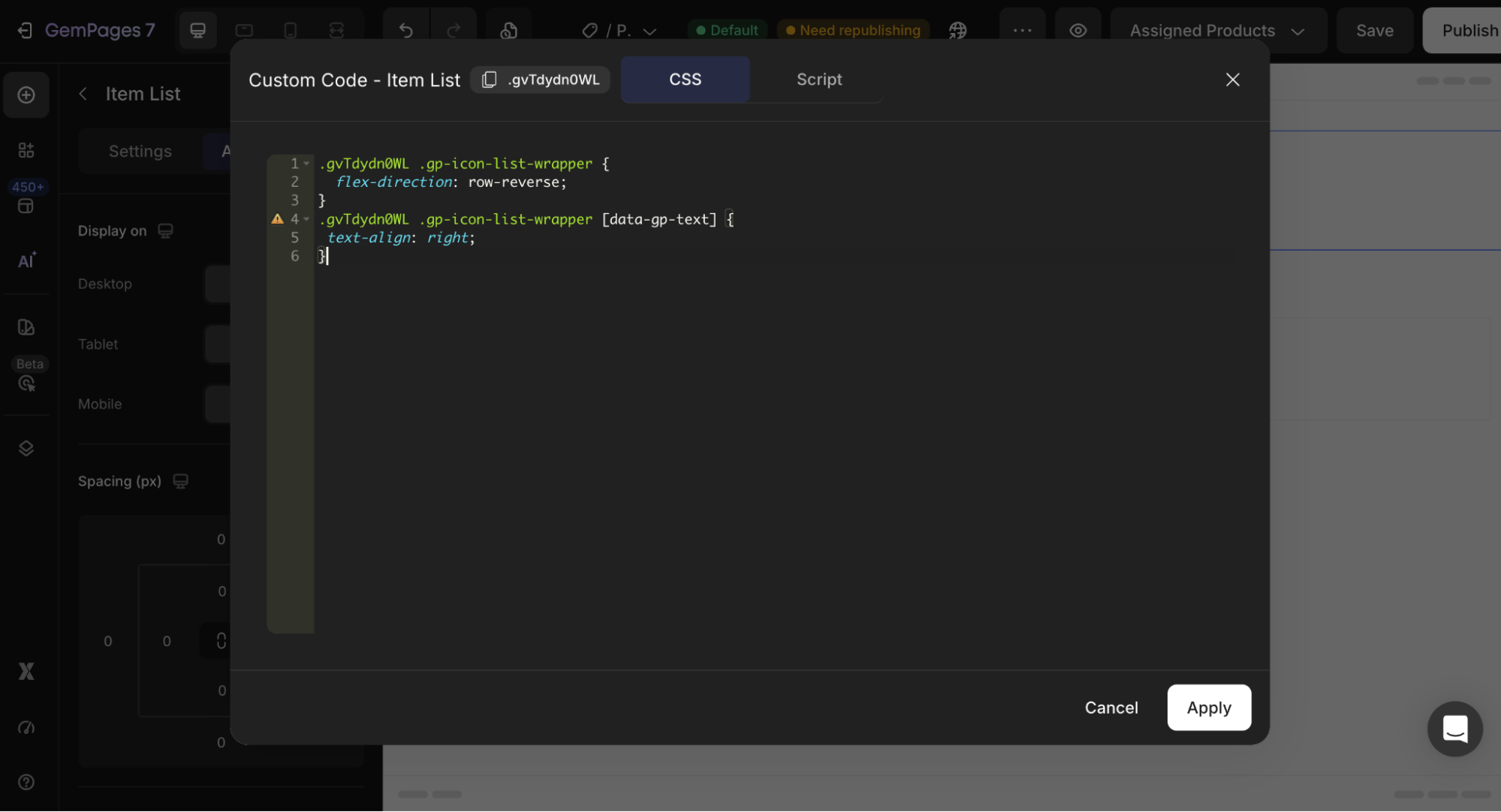
Task: Click the device icon beside Display on
Action: (165, 231)
